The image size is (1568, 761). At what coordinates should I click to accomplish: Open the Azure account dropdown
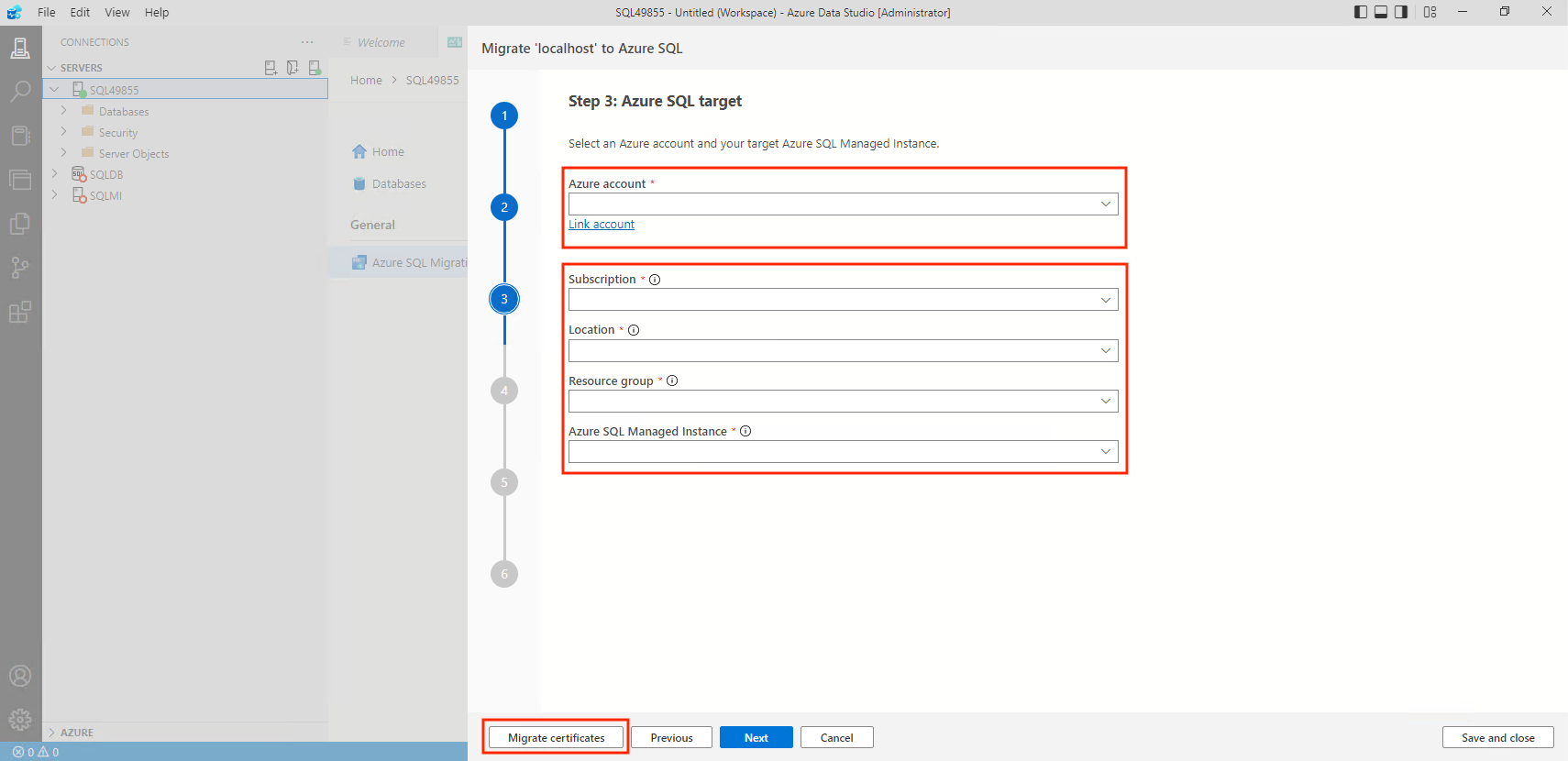click(x=844, y=204)
